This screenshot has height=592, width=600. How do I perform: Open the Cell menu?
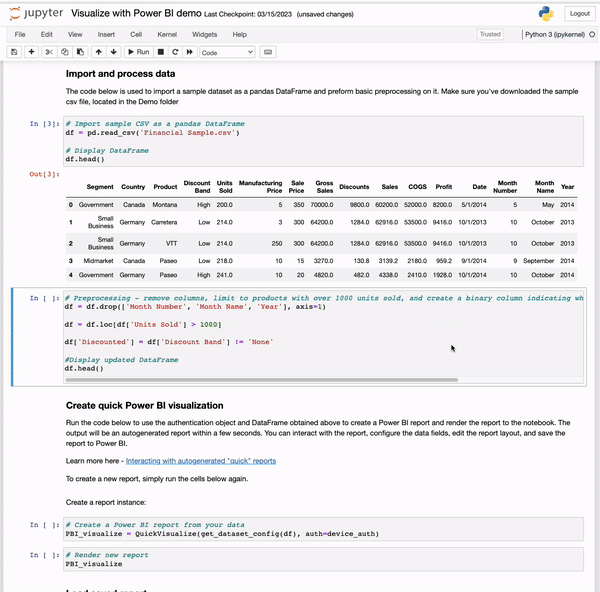tap(136, 34)
